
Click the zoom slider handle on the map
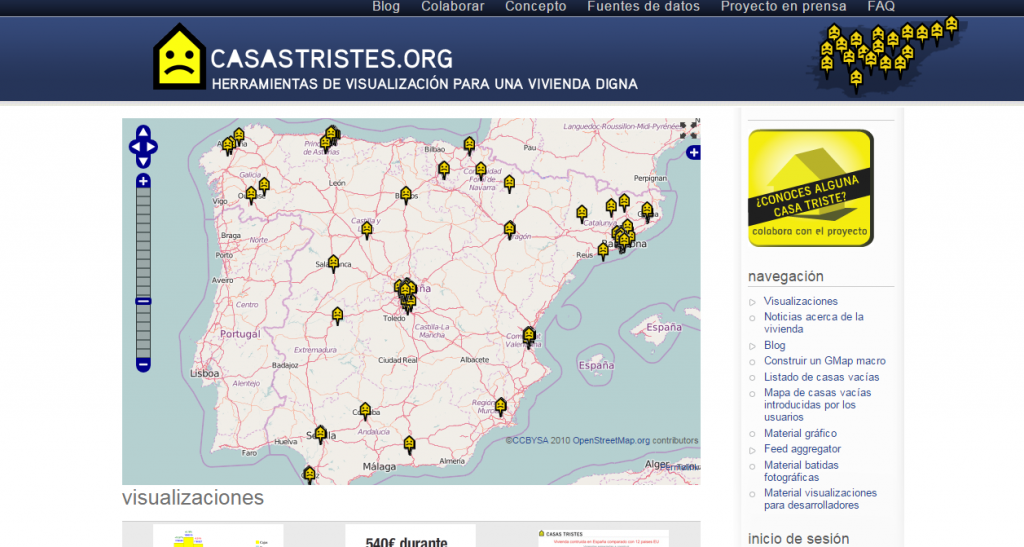tap(143, 301)
